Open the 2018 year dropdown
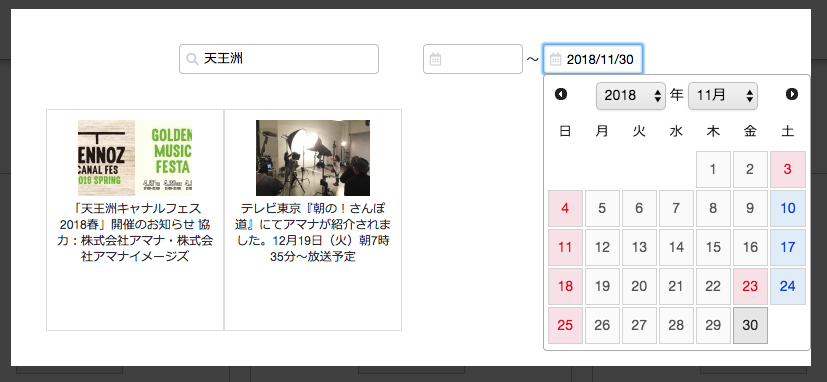827x382 pixels. pyautogui.click(x=631, y=96)
